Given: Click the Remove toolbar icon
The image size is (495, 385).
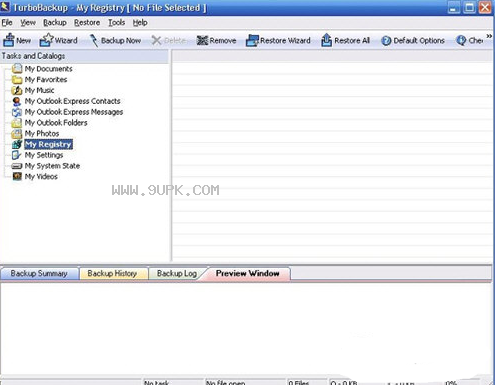Looking at the screenshot, I should click(x=202, y=41).
